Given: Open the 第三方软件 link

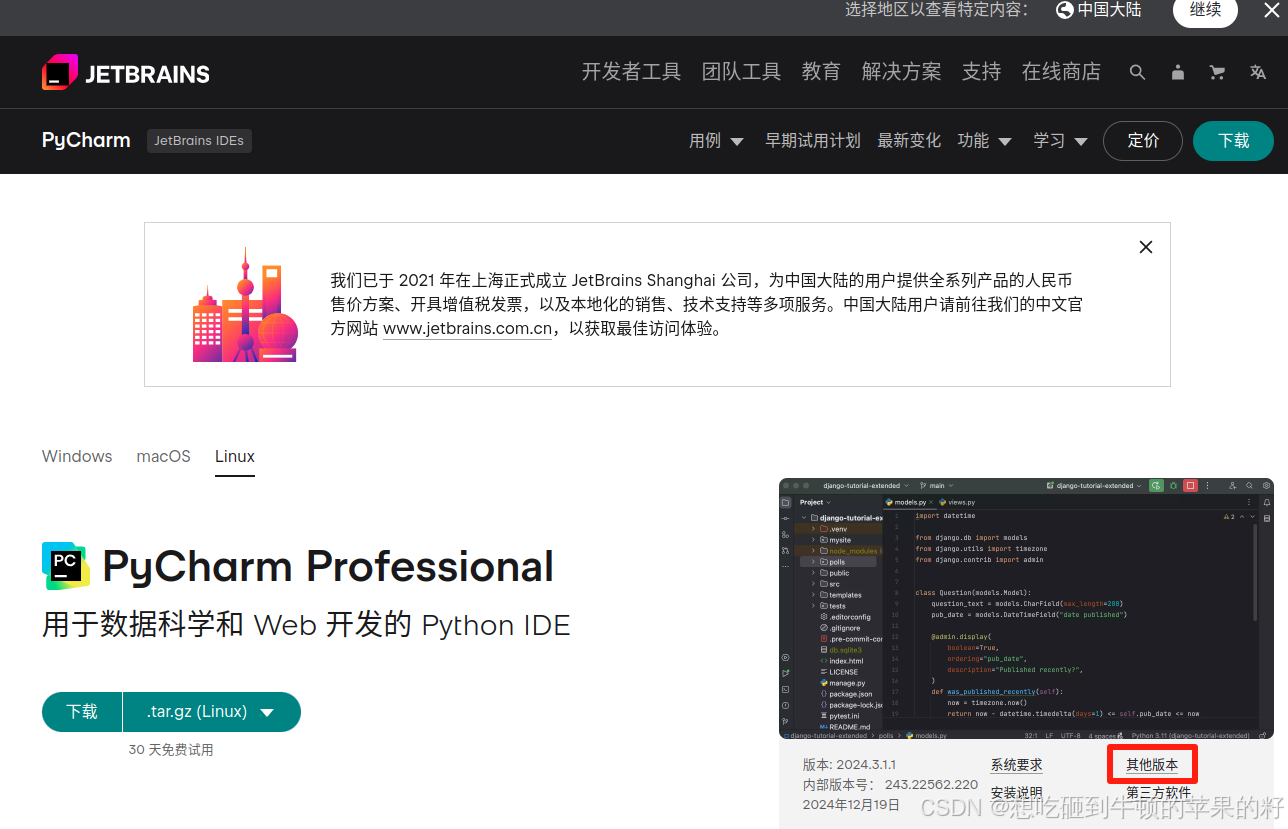Looking at the screenshot, I should point(1158,793).
